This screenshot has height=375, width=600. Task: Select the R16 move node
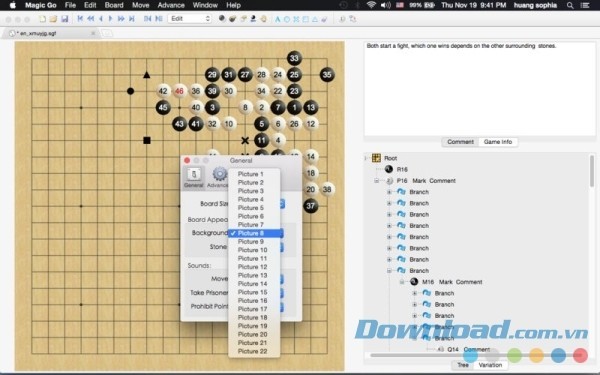[396, 169]
